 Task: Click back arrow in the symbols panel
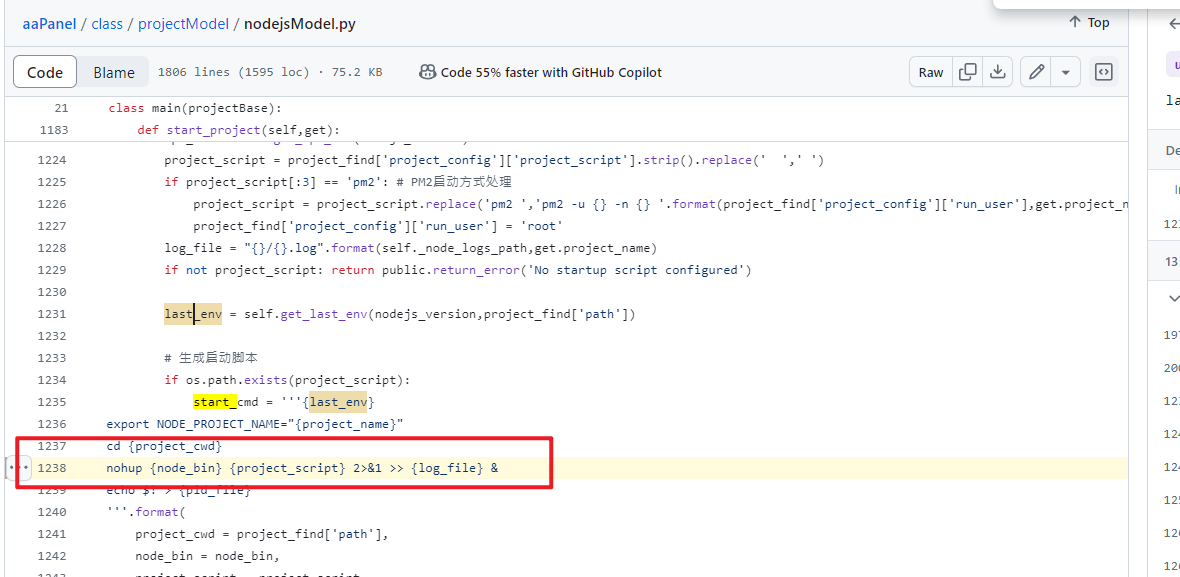point(1174,24)
